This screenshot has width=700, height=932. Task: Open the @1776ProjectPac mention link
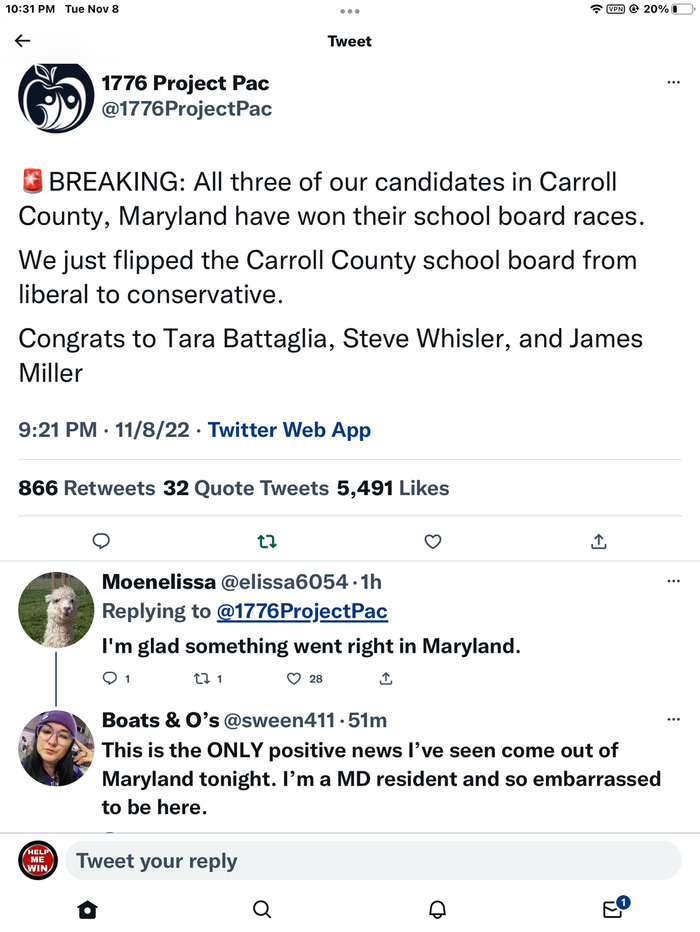tap(302, 611)
